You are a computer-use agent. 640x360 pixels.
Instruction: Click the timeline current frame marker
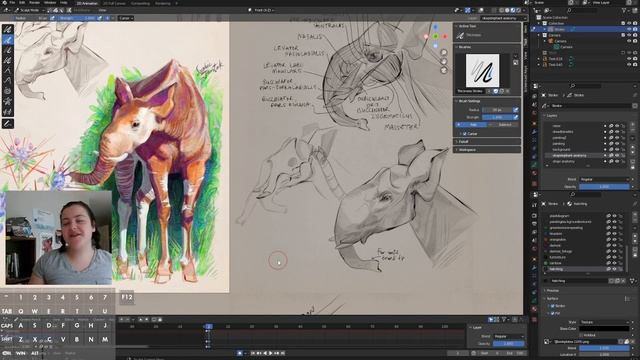coord(209,327)
